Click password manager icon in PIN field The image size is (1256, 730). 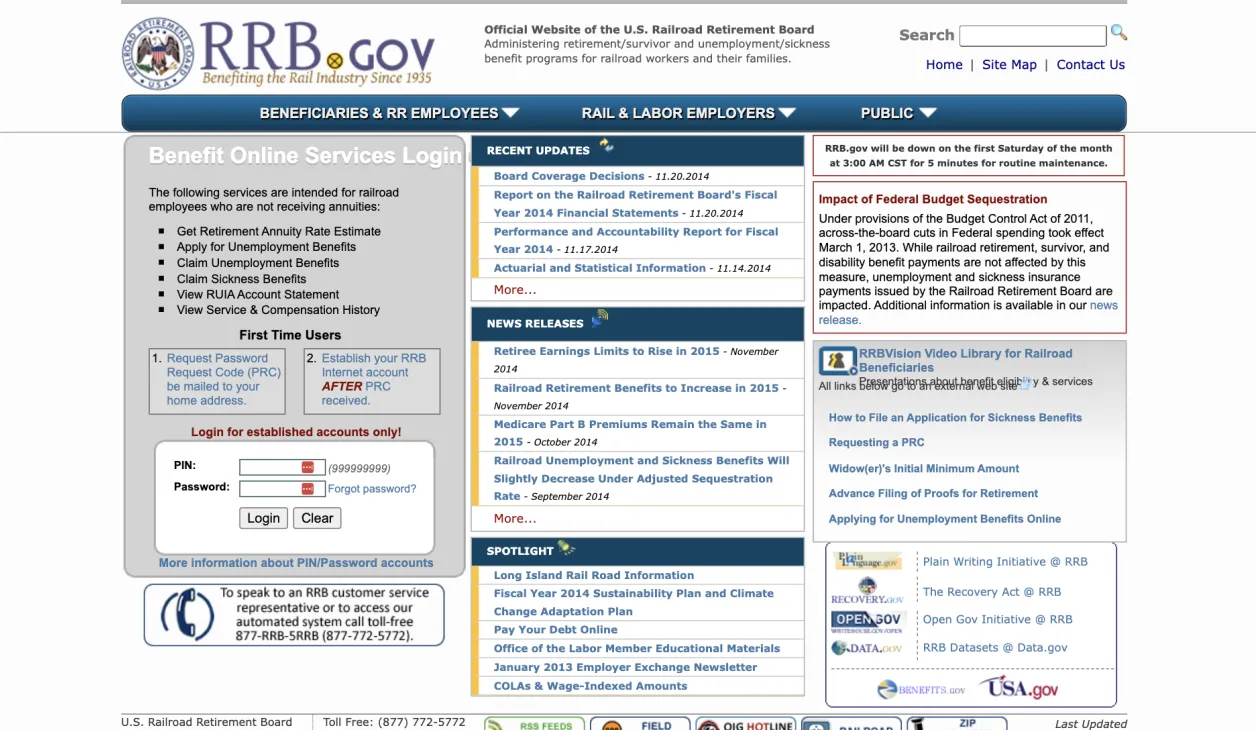coord(307,467)
